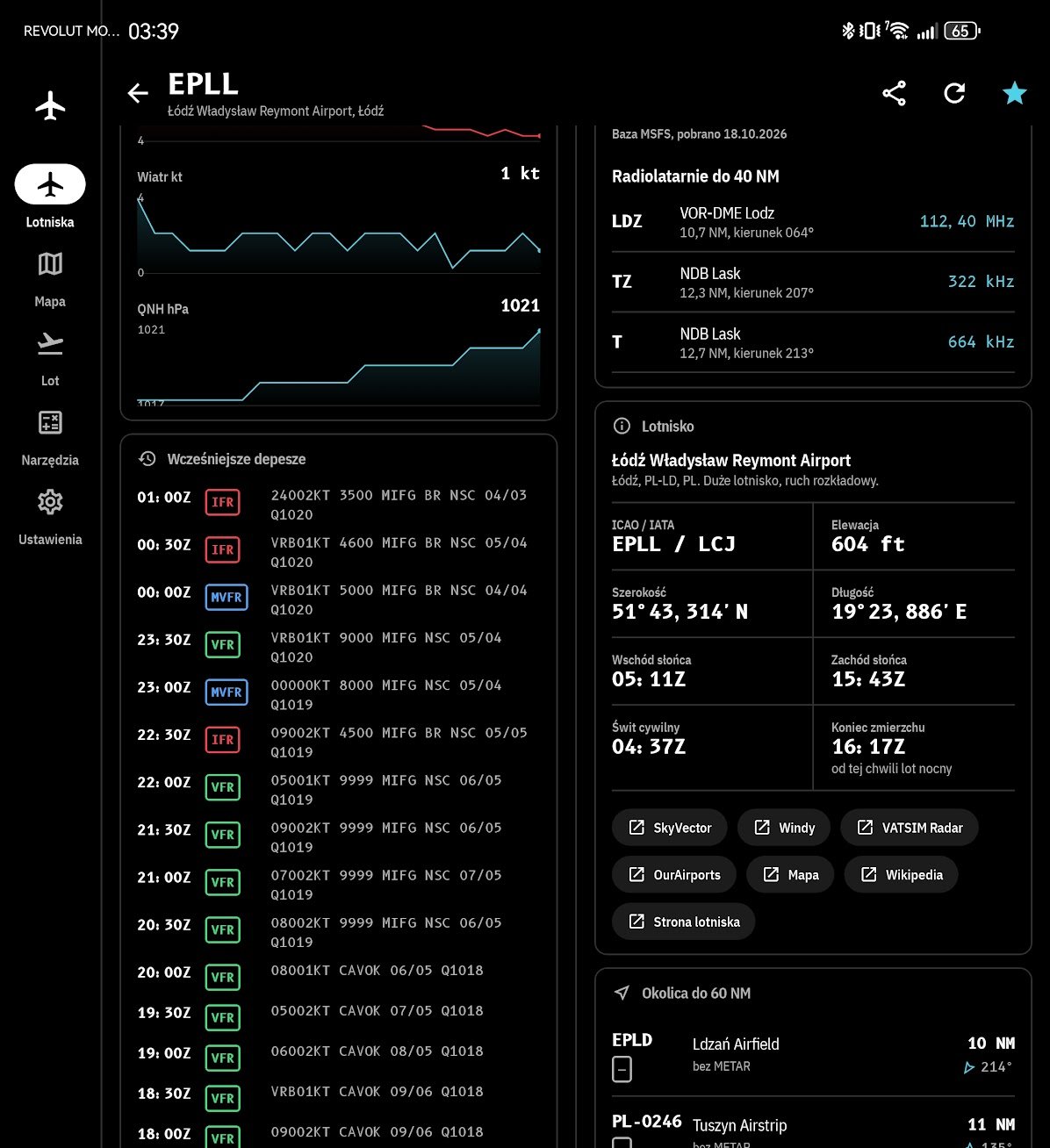Tap the bearing arrow icon beside 214°
The width and height of the screenshot is (1050, 1148).
[x=969, y=1067]
